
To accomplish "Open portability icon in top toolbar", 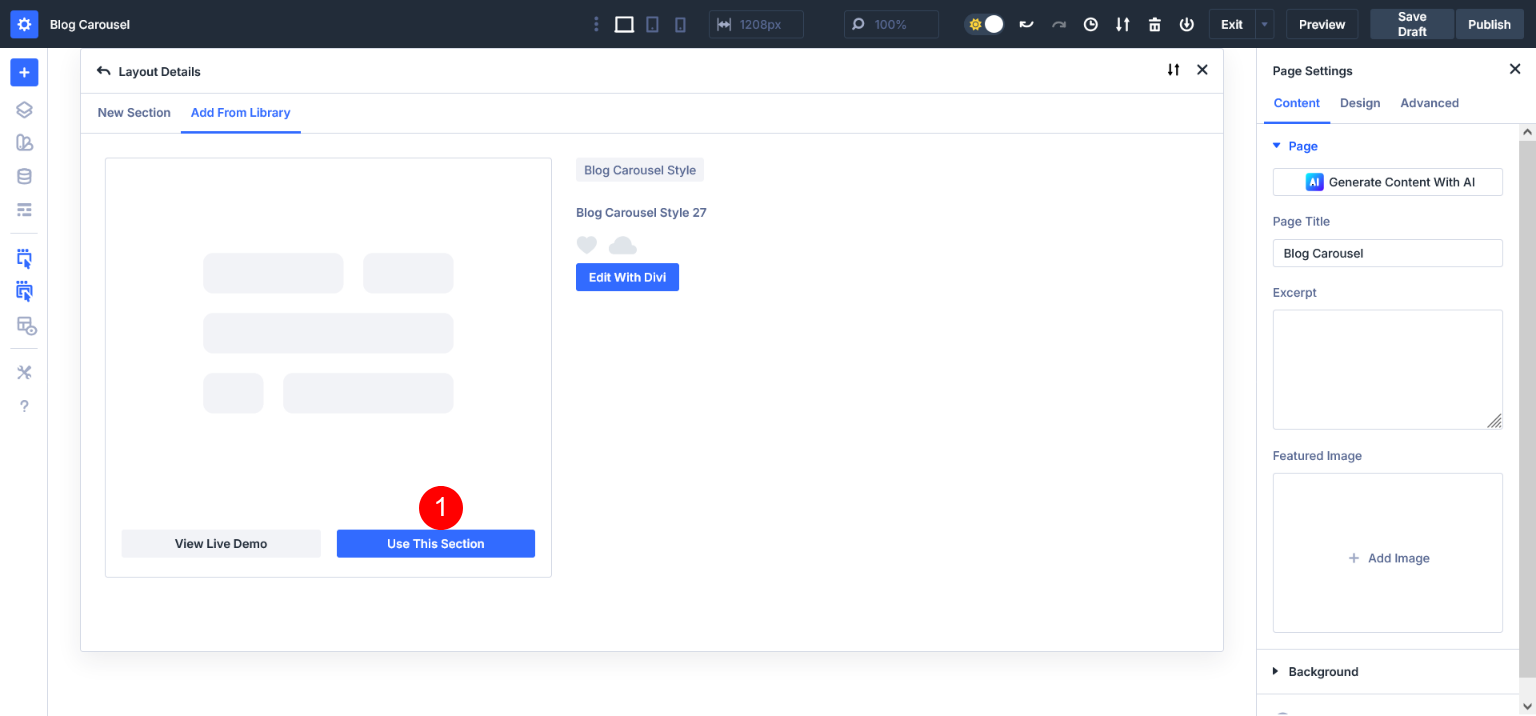I will (x=1123, y=24).
